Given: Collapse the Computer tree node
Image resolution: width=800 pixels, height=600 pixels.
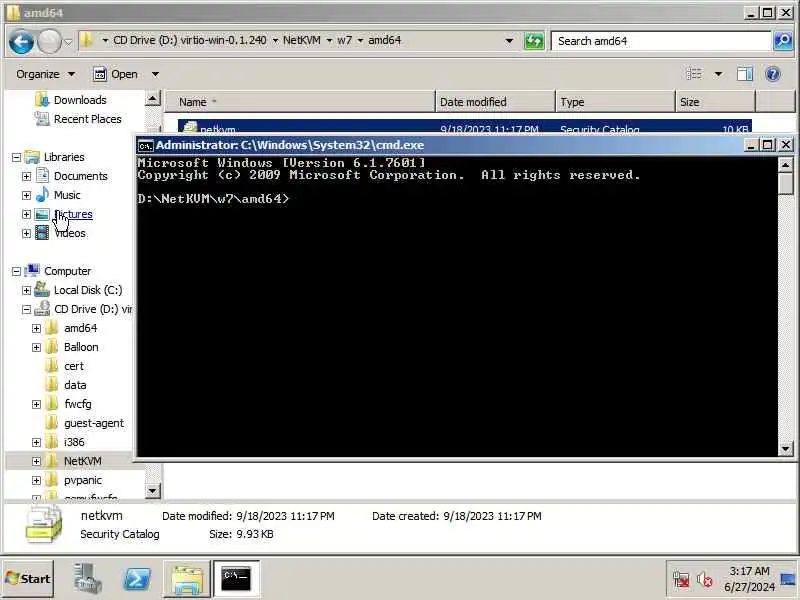Looking at the screenshot, I should click(x=16, y=271).
